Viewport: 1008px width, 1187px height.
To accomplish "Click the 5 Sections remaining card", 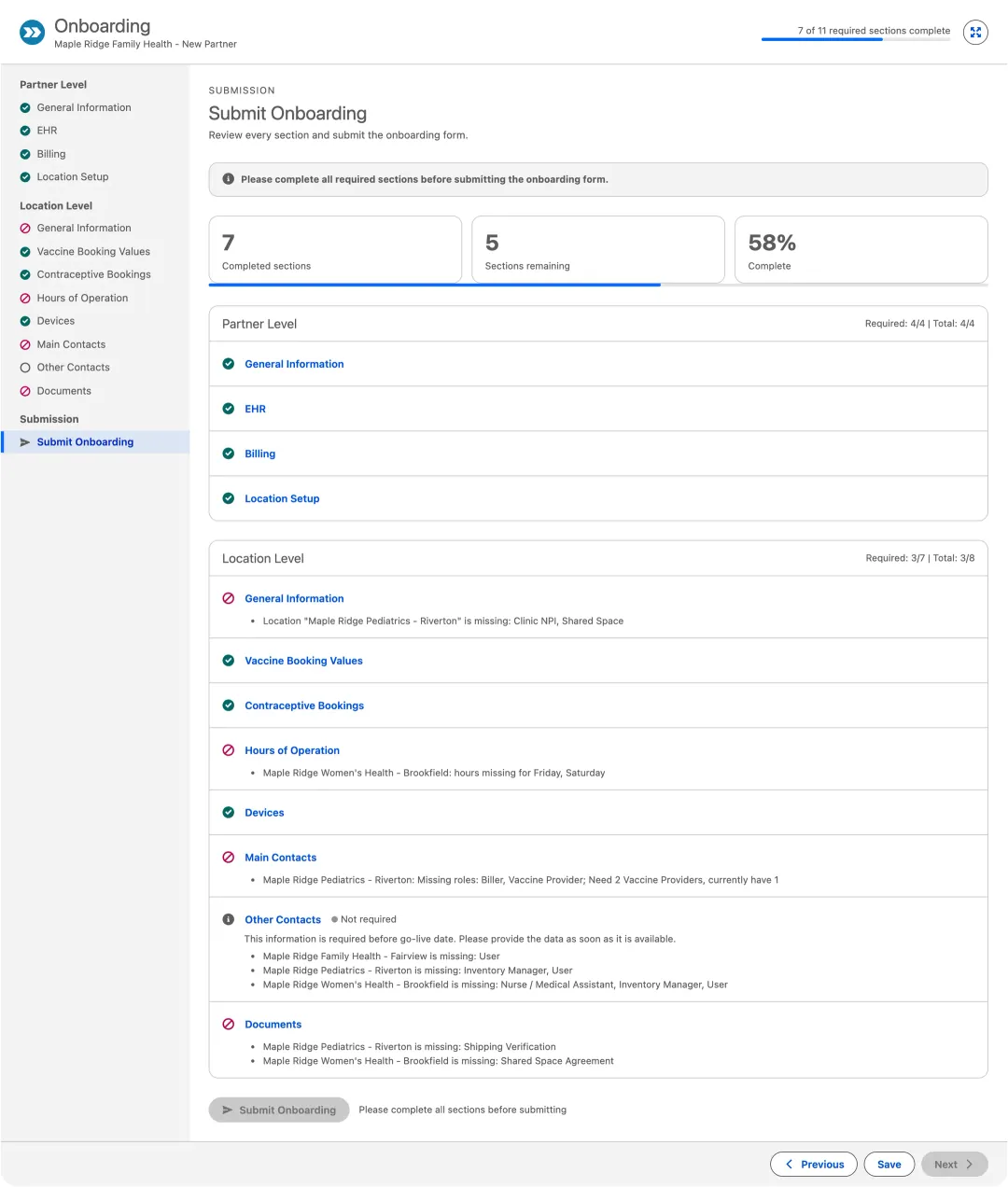I will pos(598,249).
